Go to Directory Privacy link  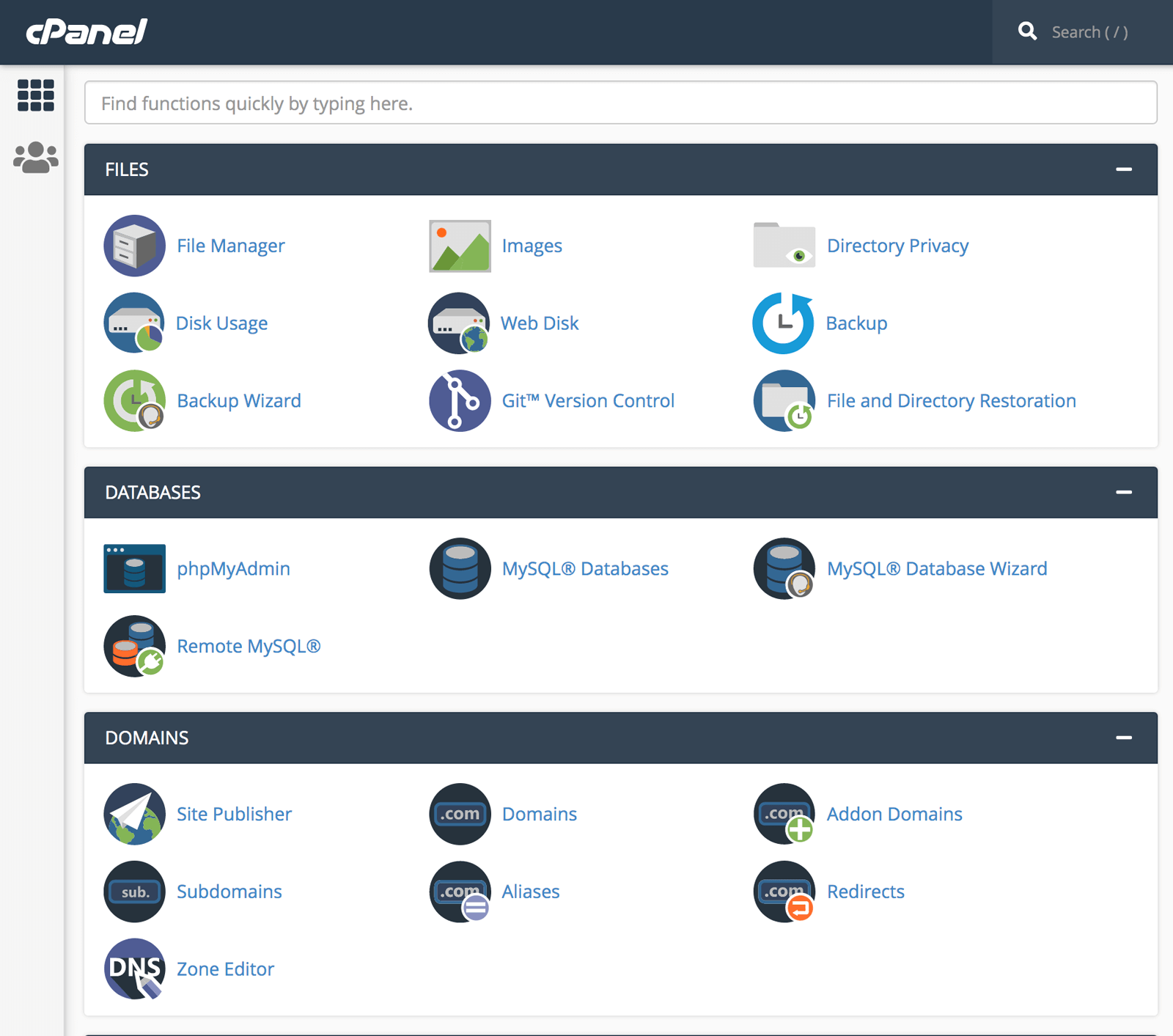(x=898, y=246)
